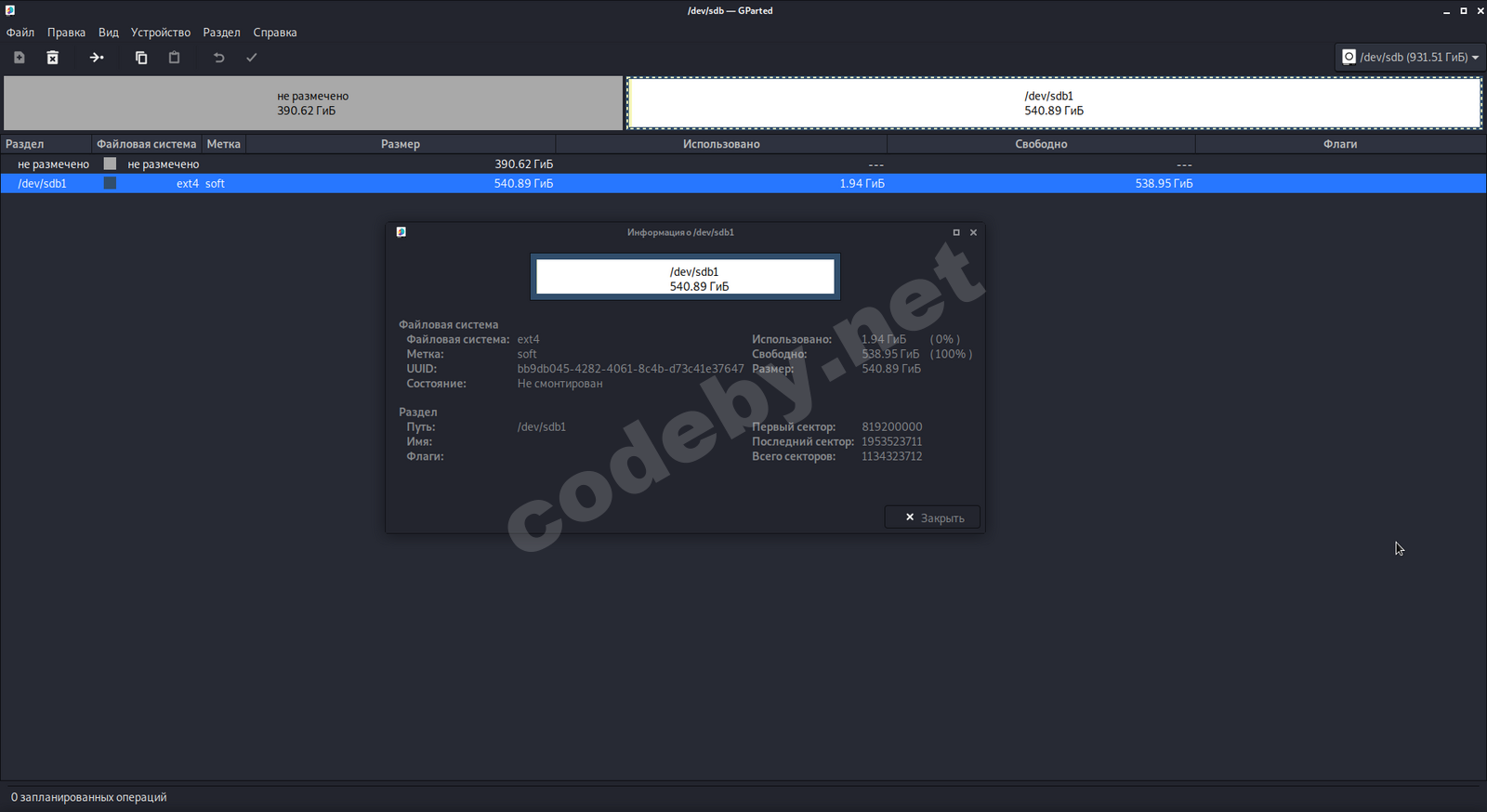Click the 1.94 ГиБ used cell in the table

862,184
